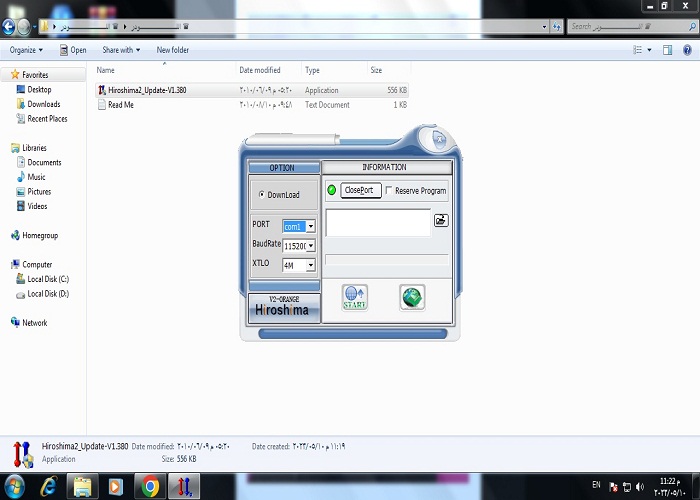Click the address bar refresh button

pyautogui.click(x=557, y=27)
